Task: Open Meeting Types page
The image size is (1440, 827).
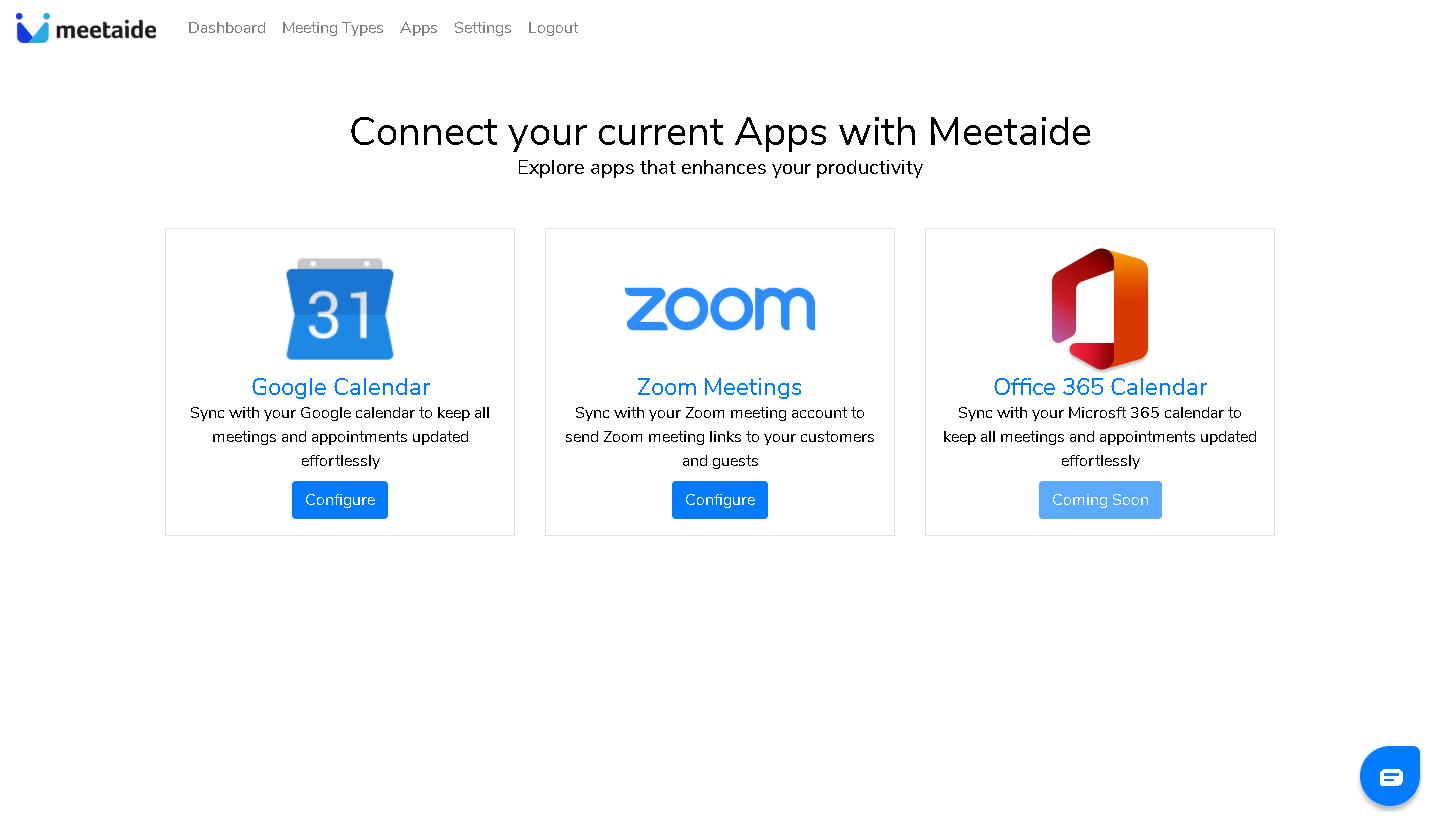Action: [x=333, y=28]
